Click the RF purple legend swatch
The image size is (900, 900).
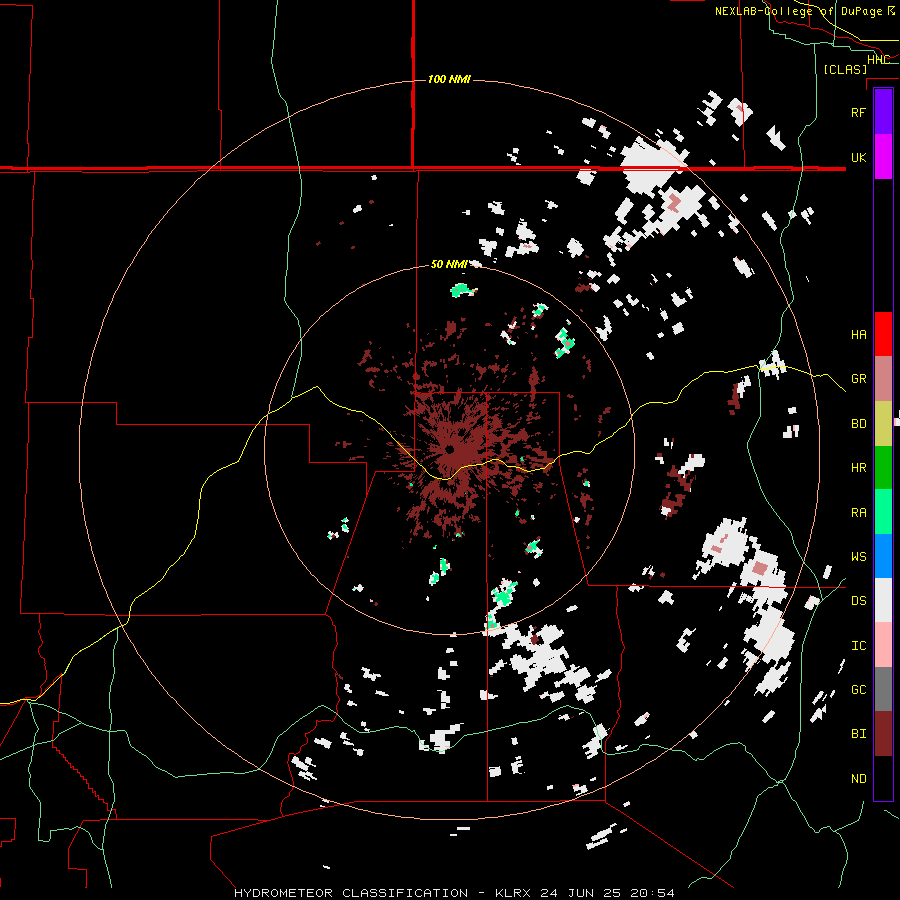click(x=883, y=112)
